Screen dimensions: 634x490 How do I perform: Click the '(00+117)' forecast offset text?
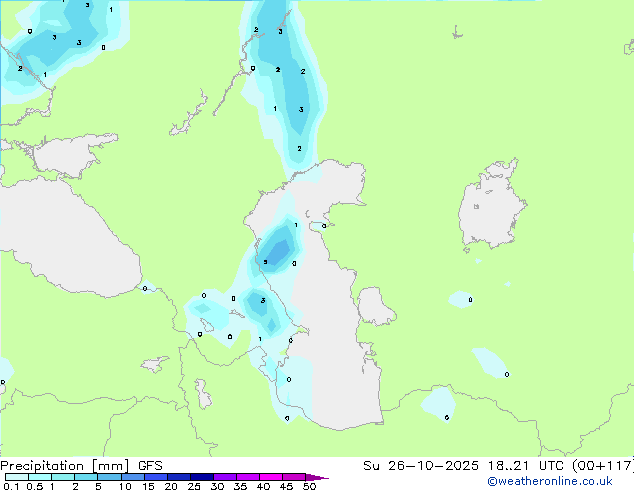click(x=603, y=466)
